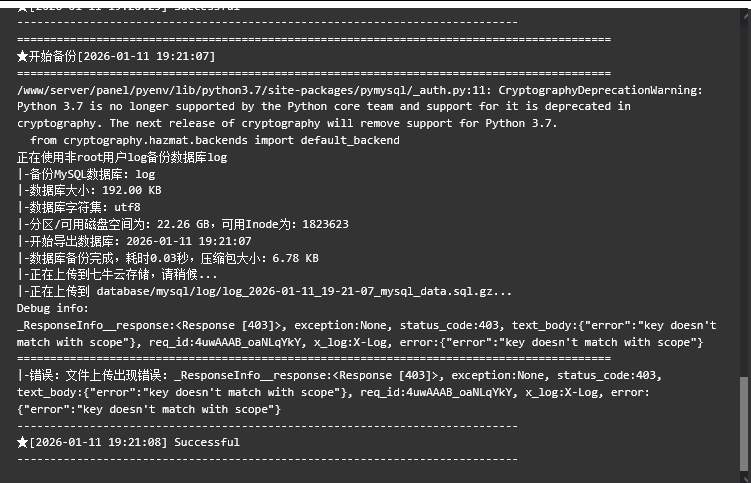Viewport: 751px width, 483px height.
Task: Click the 数据库字符集 utf8 line
Action: 82,207
